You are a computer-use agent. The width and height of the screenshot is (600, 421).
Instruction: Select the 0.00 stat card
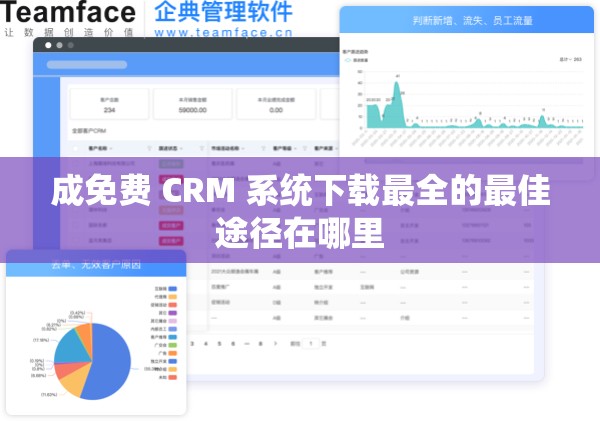276,104
